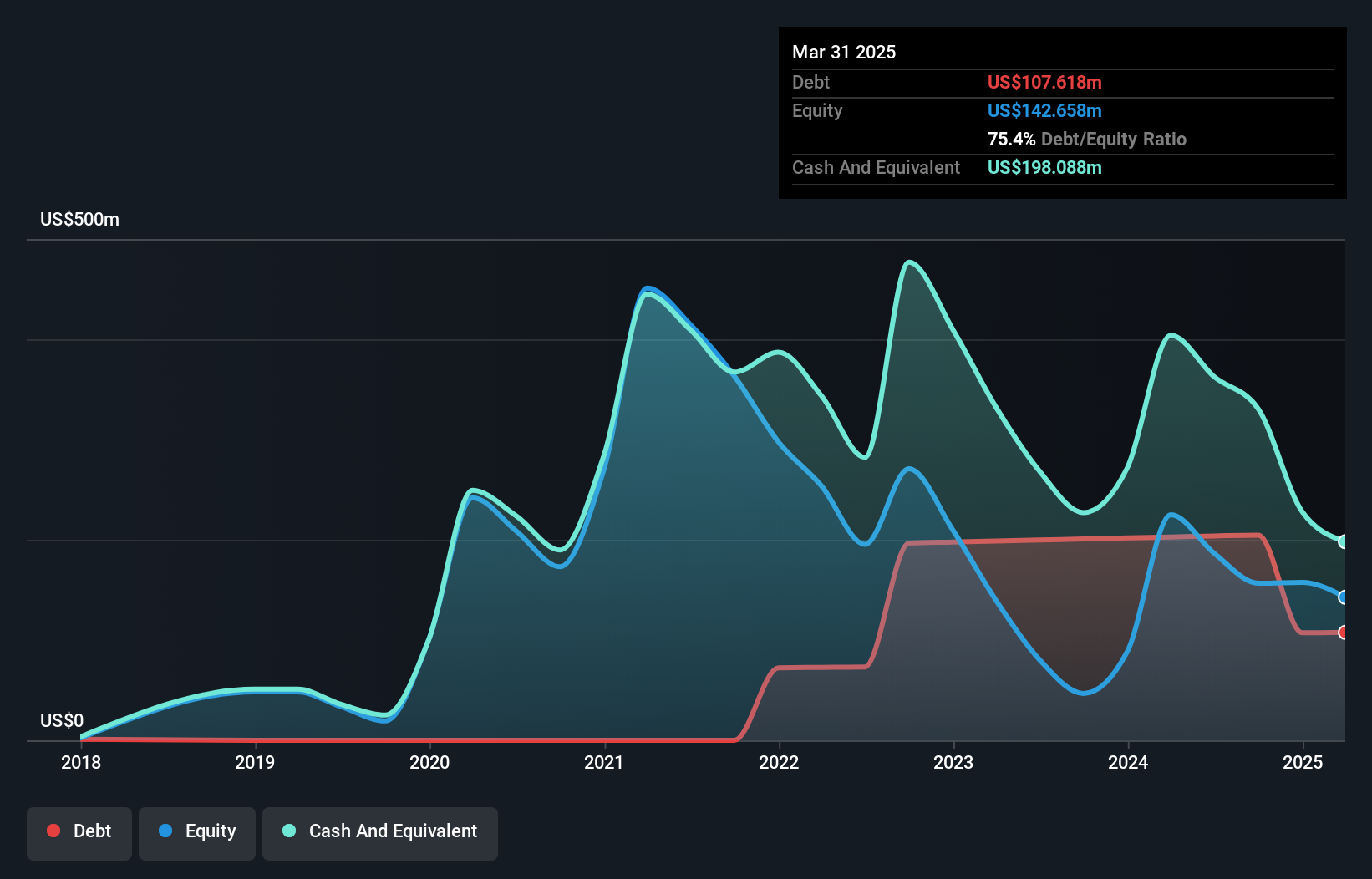The image size is (1372, 879).
Task: Click the 2025 x-axis label
Action: (x=1303, y=762)
